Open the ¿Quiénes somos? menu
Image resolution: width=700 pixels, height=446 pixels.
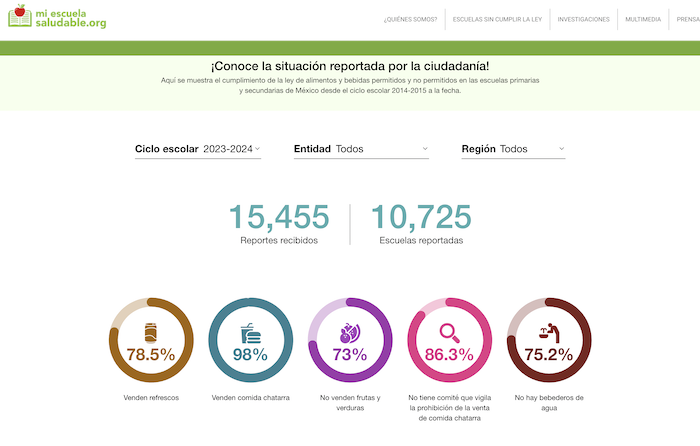410,19
